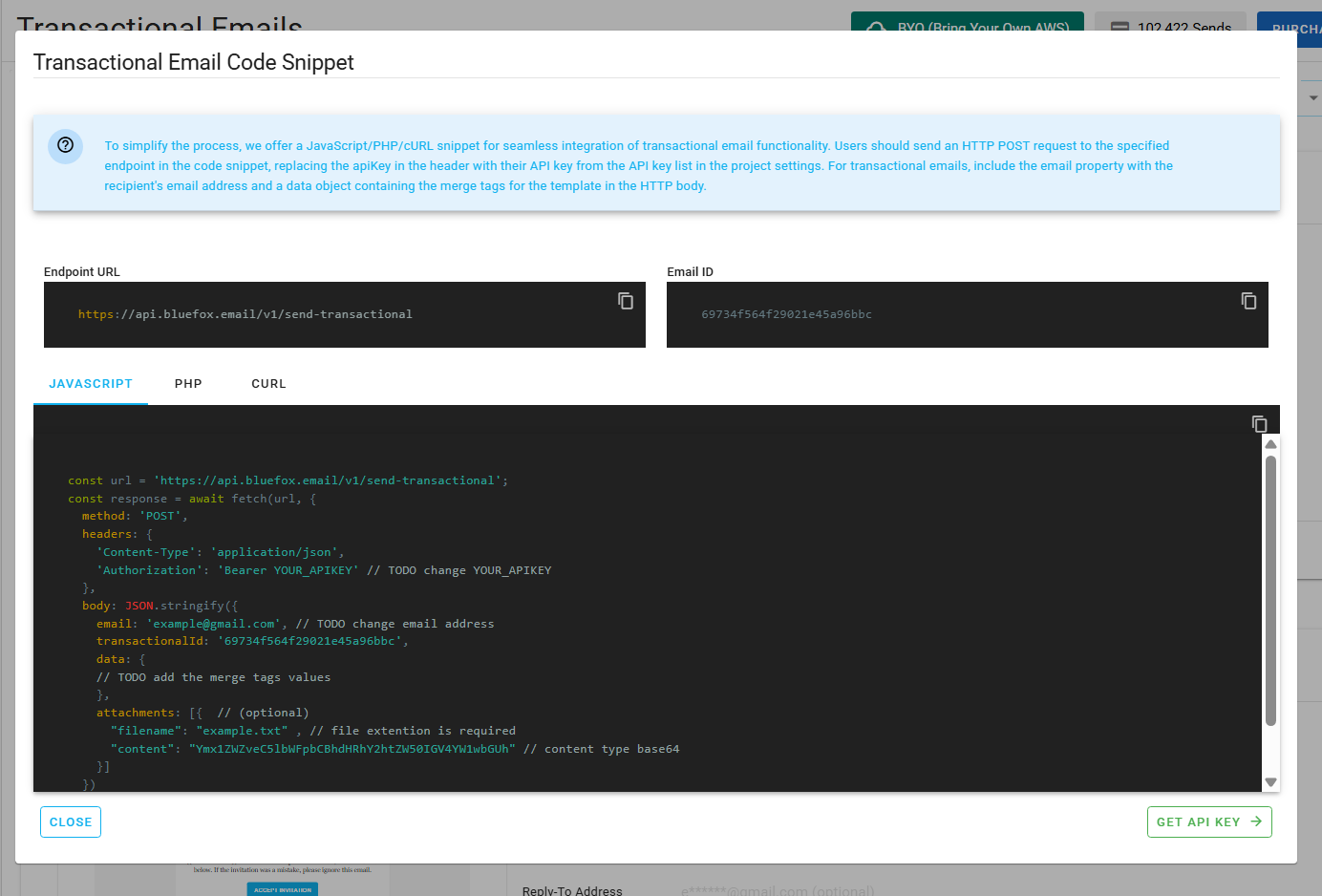Close the code snippet dialog
The image size is (1322, 896).
point(70,821)
